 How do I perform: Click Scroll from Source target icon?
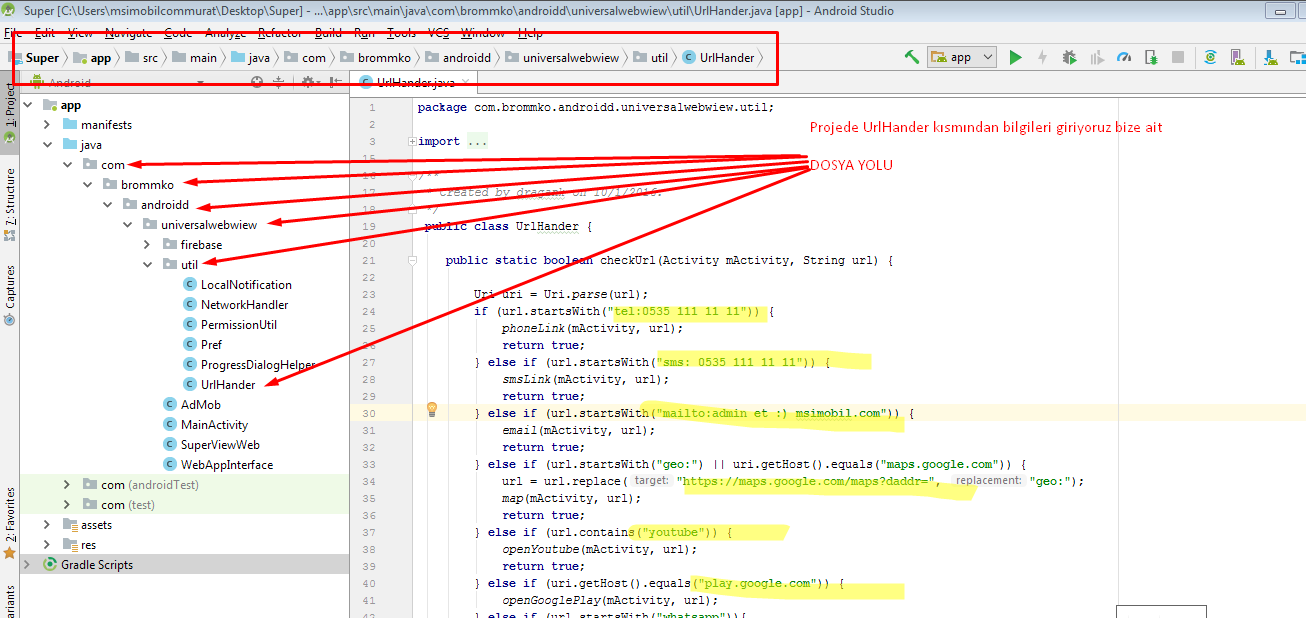point(257,83)
